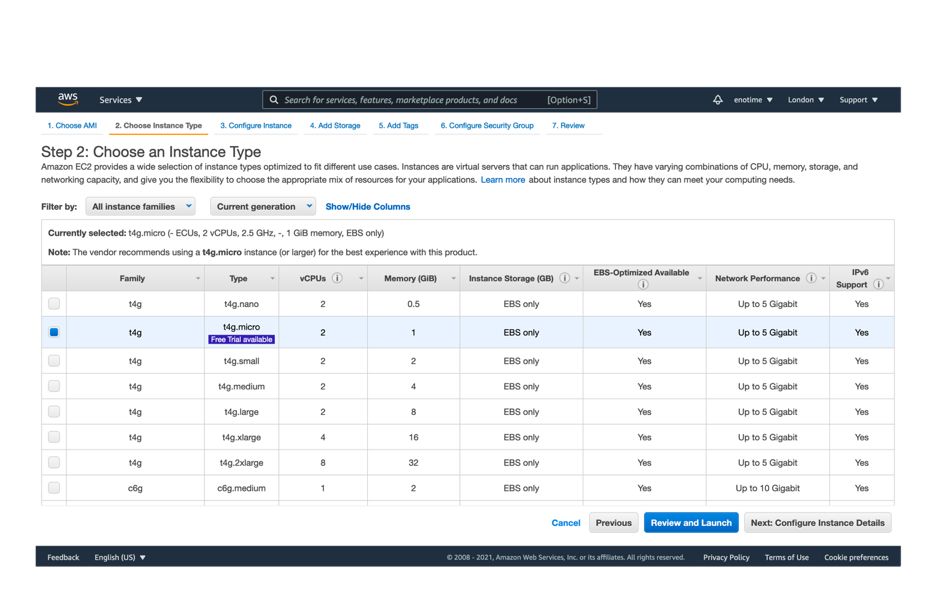Click the IPv6 Support info icon
The image size is (936, 614).
tap(878, 285)
